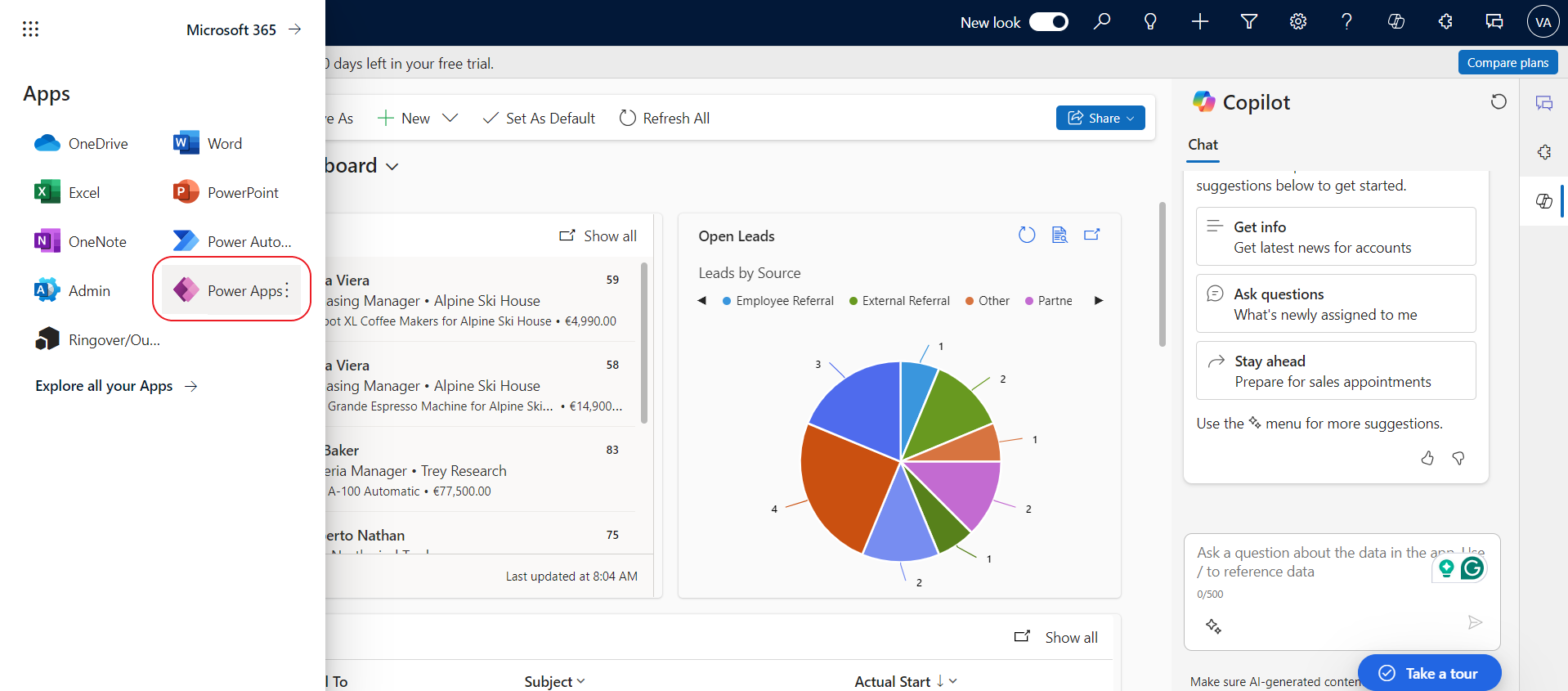Screen dimensions: 1568x691
Task: Launch the Power Apps app
Action: coord(228,290)
